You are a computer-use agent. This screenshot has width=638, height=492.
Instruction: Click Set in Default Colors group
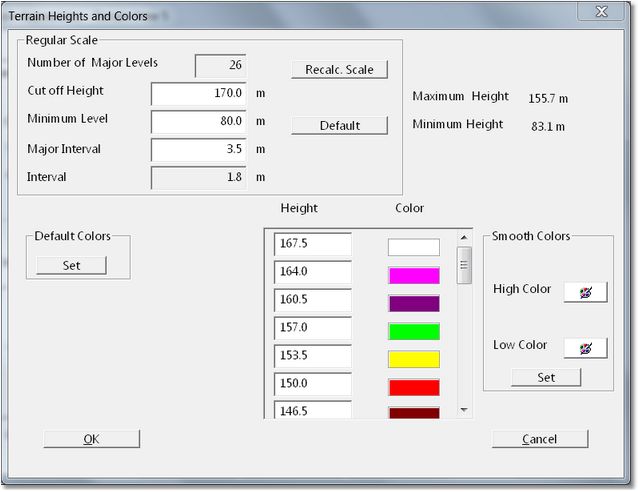click(x=71, y=265)
